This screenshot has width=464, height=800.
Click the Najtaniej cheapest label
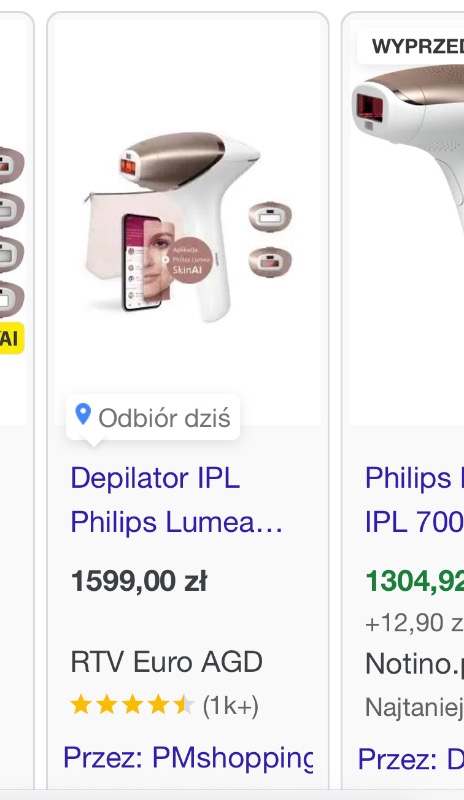[x=414, y=707]
